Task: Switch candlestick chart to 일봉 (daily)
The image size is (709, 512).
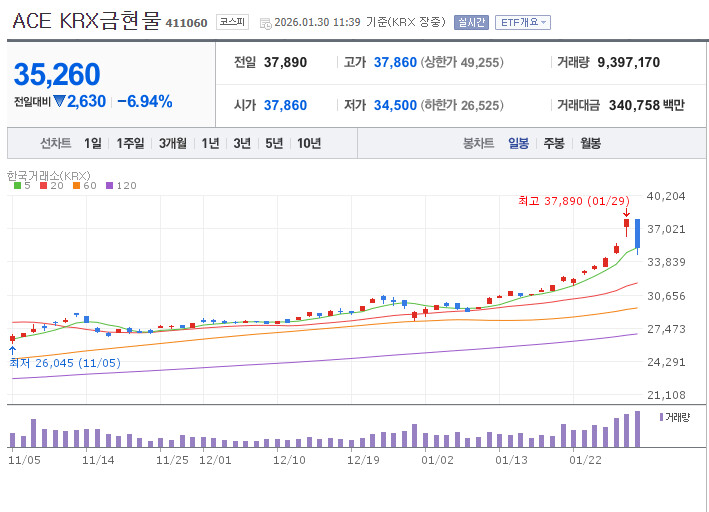Action: (518, 143)
